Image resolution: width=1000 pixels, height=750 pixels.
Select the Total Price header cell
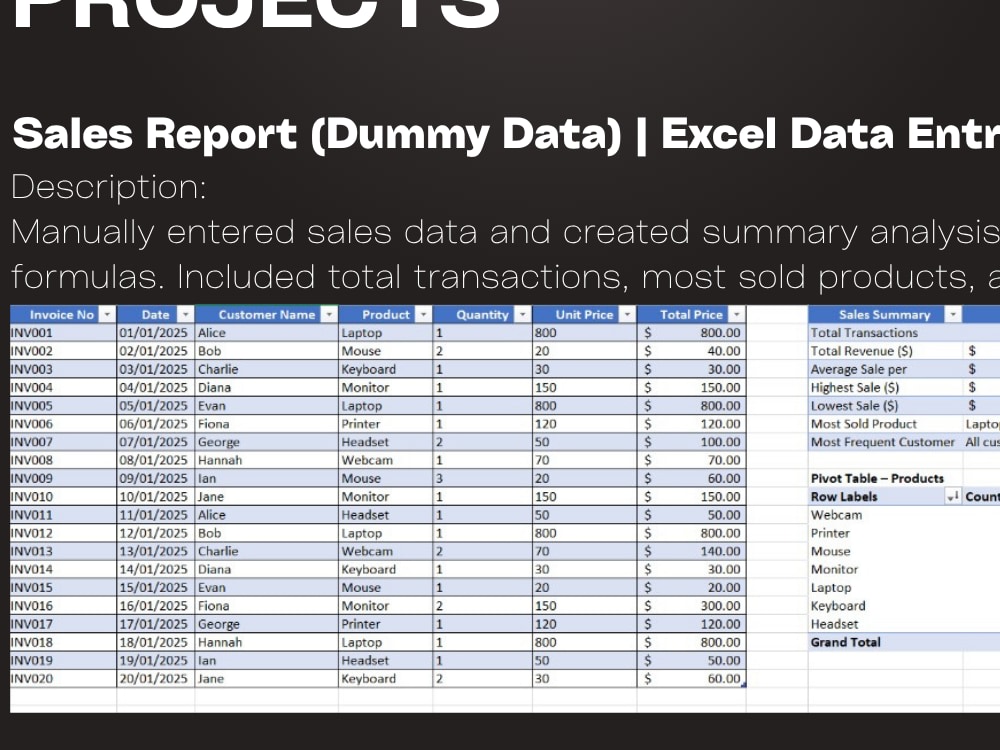point(691,314)
